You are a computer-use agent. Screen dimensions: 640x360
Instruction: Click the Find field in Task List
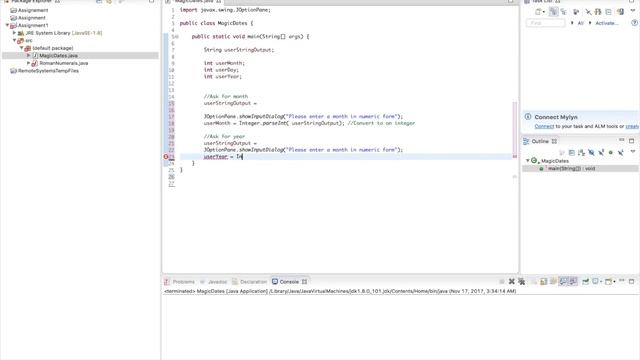click(546, 23)
